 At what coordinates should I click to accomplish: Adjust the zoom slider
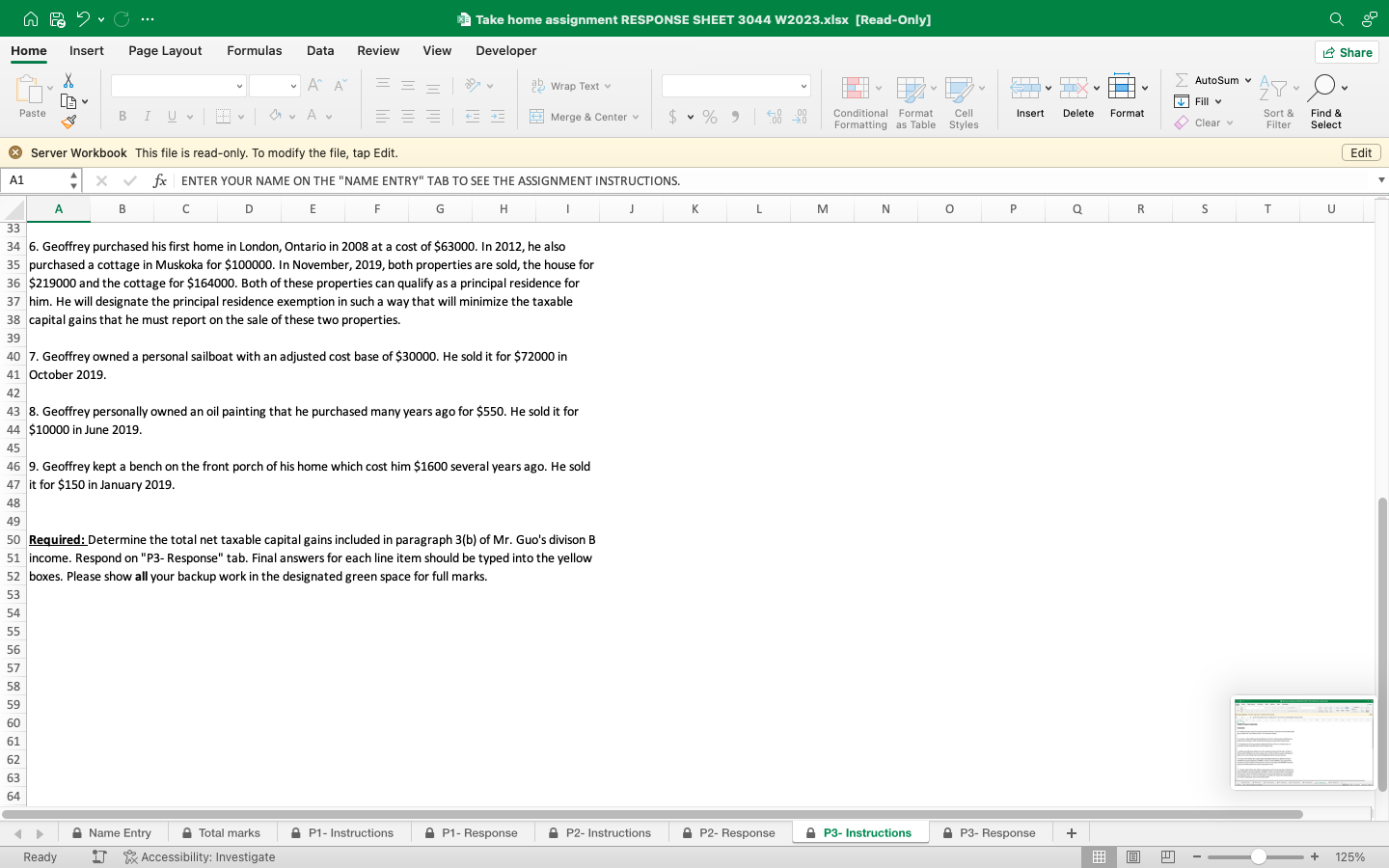tap(1257, 856)
